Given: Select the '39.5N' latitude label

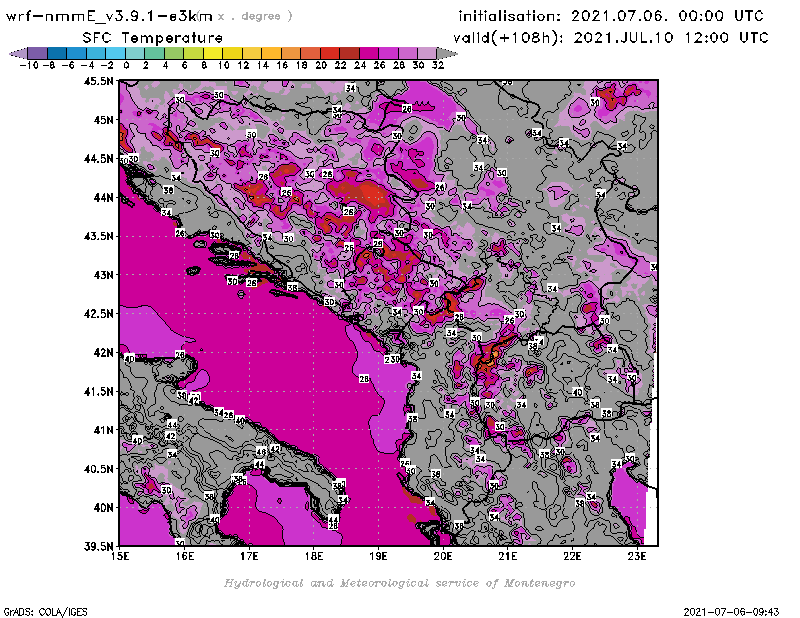Looking at the screenshot, I should pyautogui.click(x=99, y=547).
